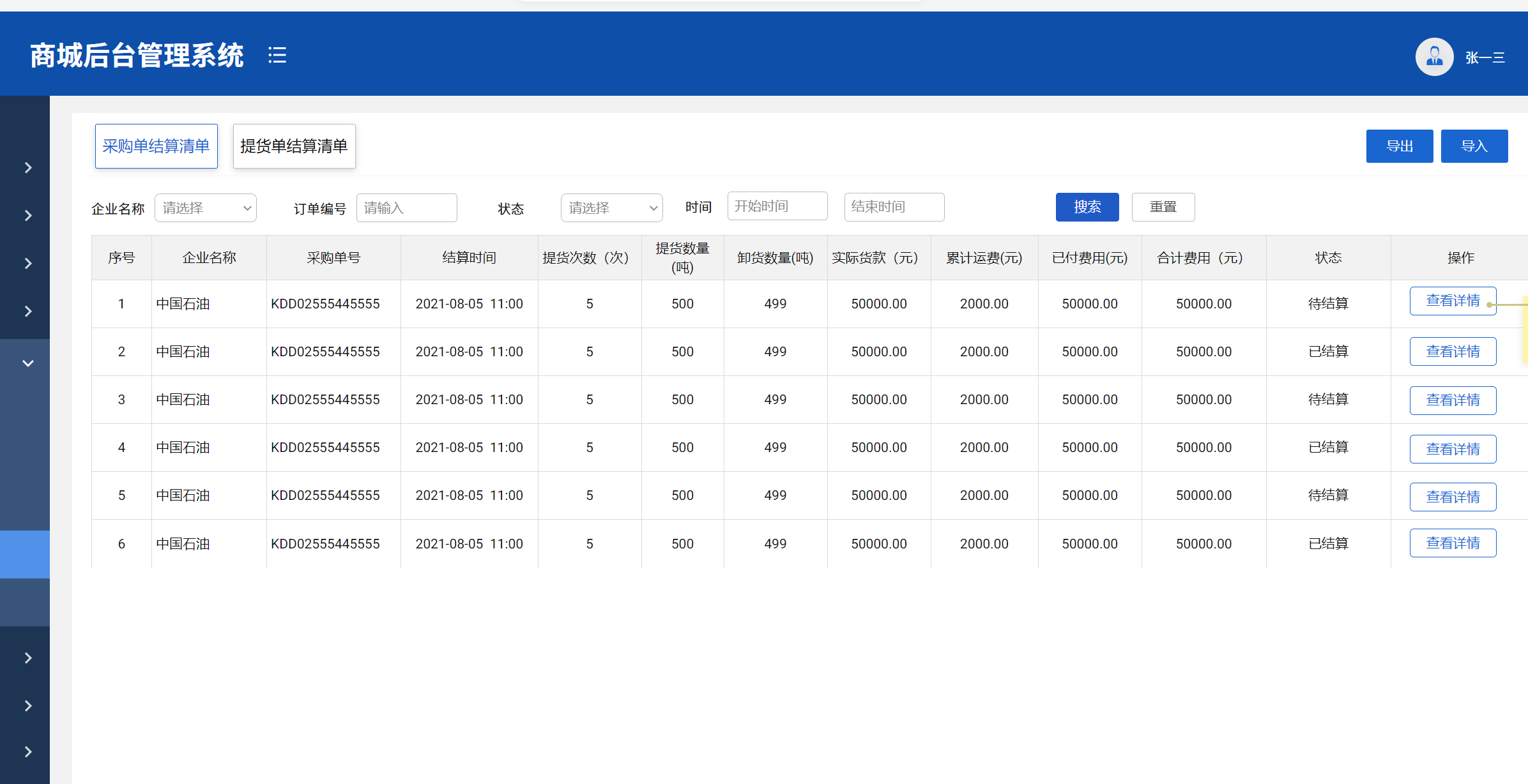Click the 开始时间 date field
Viewport: 1528px width, 784px height.
(777, 206)
